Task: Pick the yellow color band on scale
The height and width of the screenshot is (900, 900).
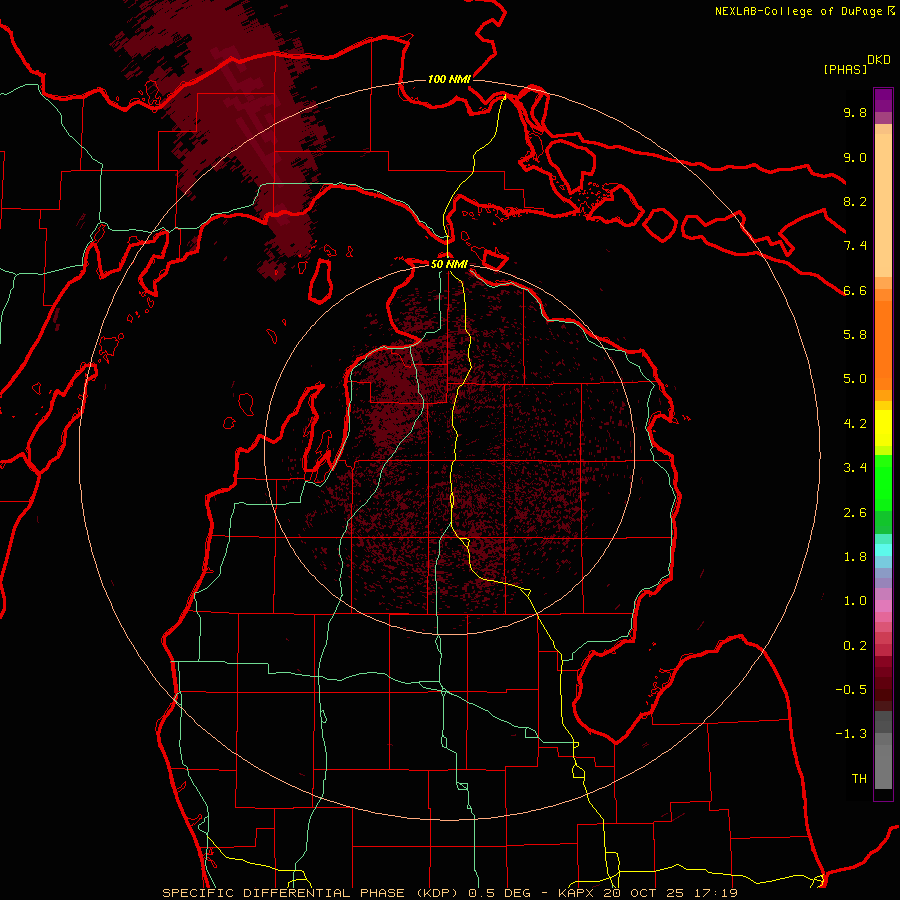Action: coord(883,428)
